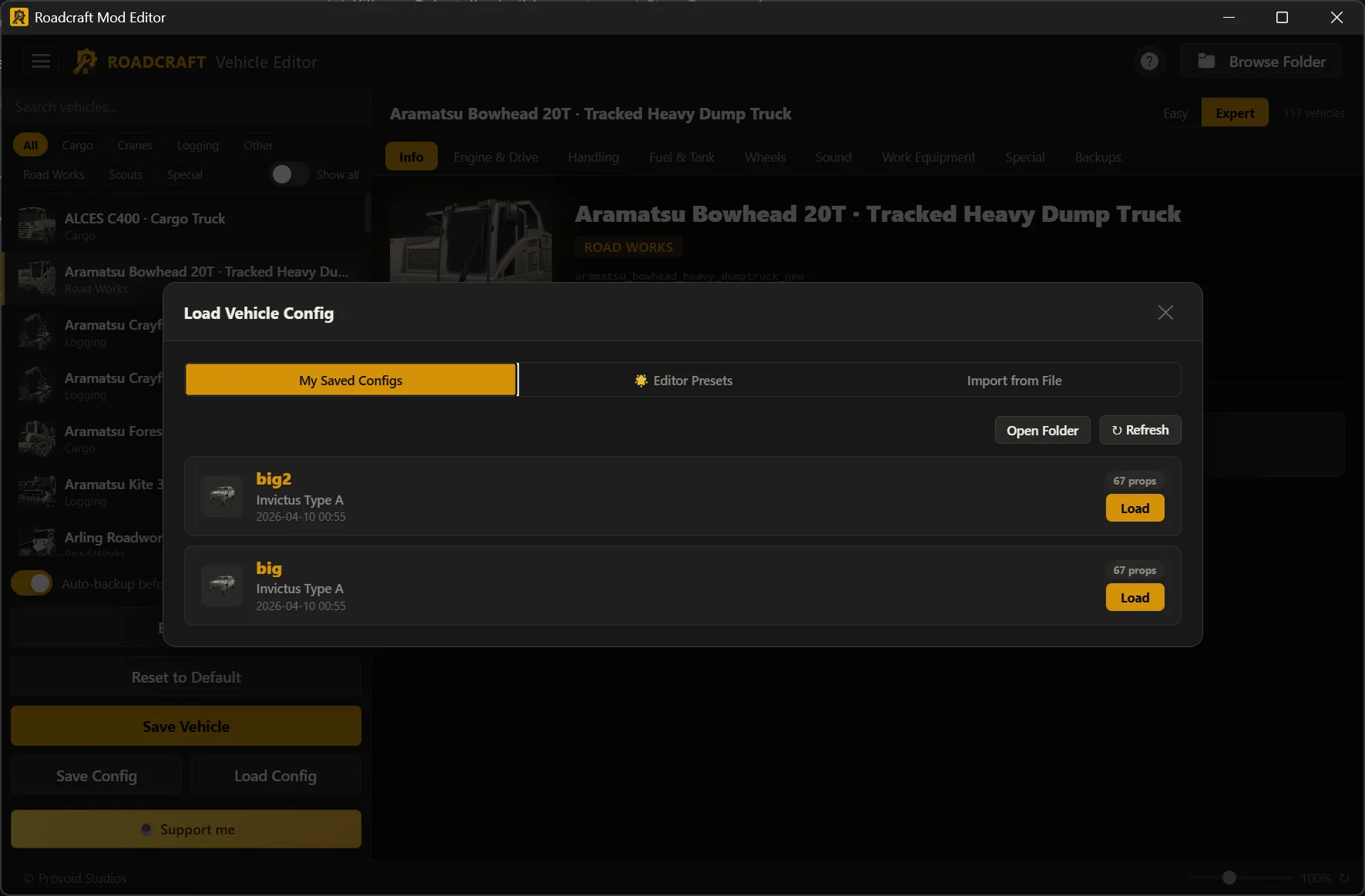Select ALCES C400 Cargo Truck in list
The width and height of the screenshot is (1365, 896).
(185, 225)
